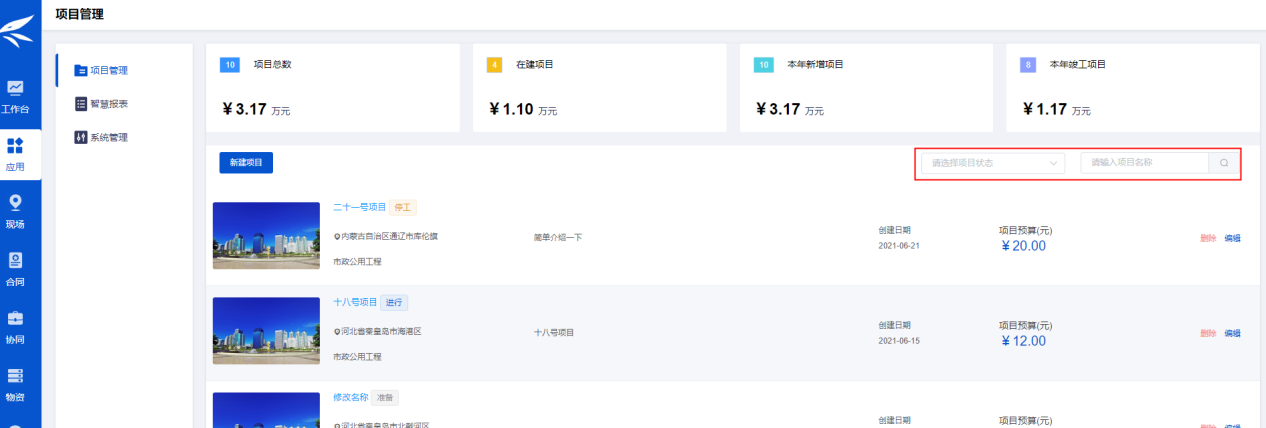Click location pin icon for 内蒙古自治区通辽市库伦旗
This screenshot has width=1266, height=428.
click(x=337, y=237)
